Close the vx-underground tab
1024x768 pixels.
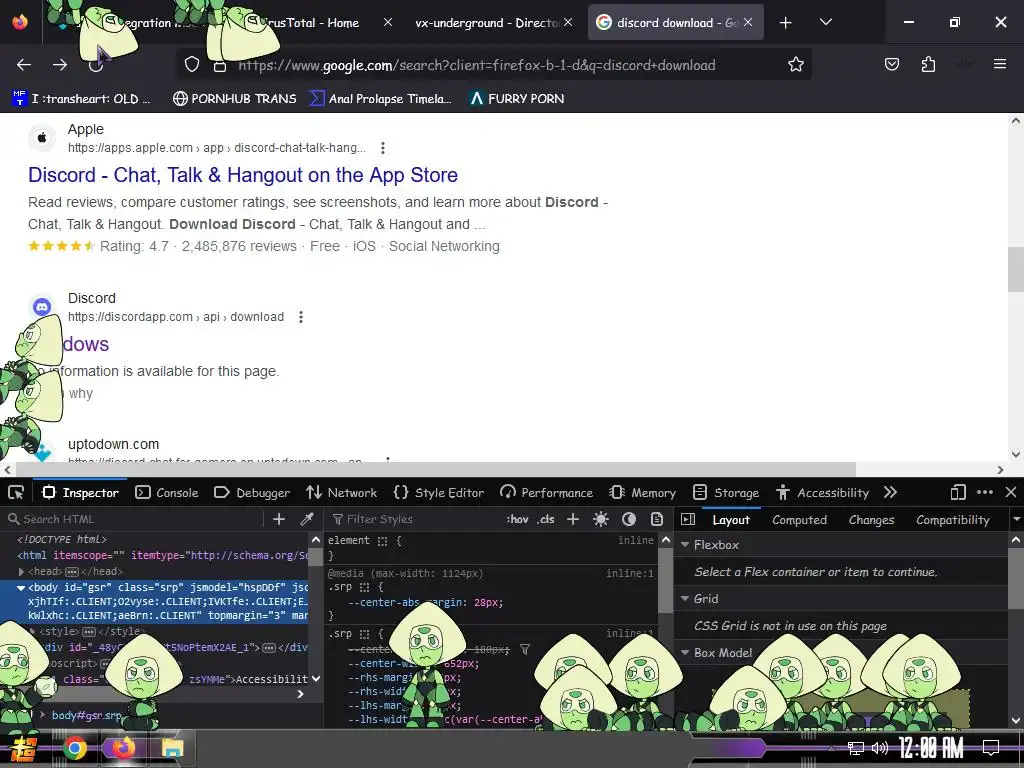click(x=568, y=22)
